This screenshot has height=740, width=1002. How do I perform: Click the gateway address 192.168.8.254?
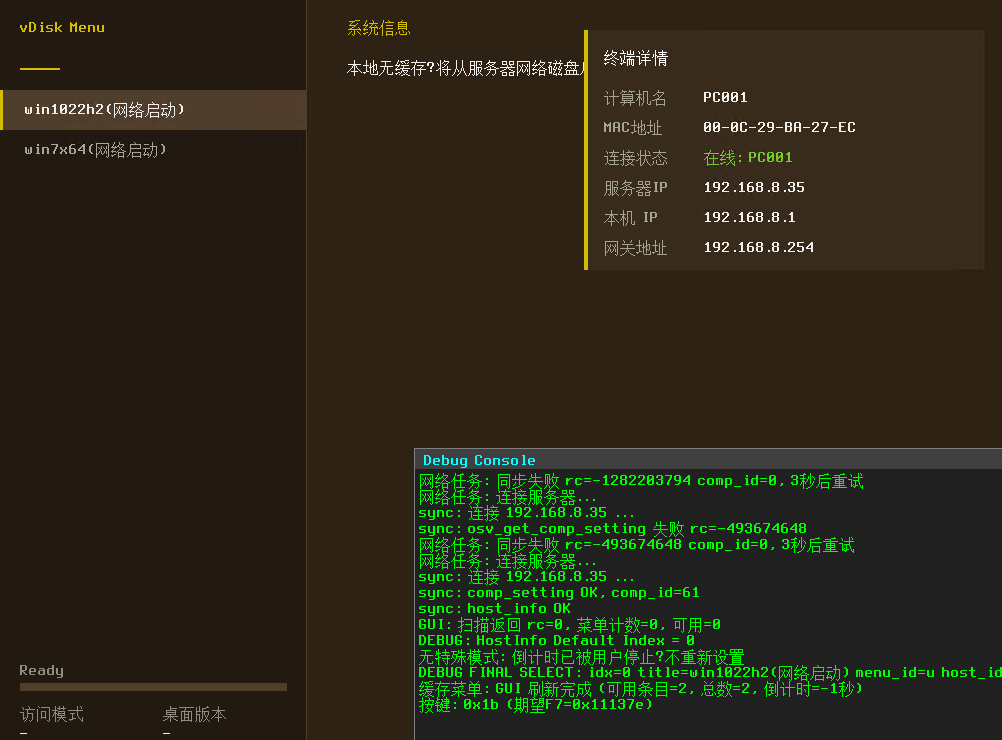click(758, 247)
